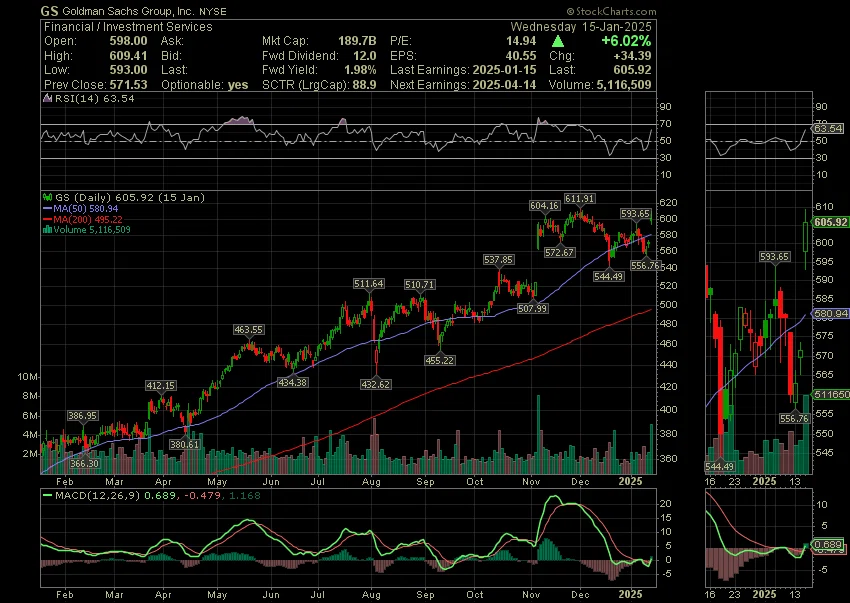Click the GS (Daily) 605.92 legend entry

coord(130,197)
